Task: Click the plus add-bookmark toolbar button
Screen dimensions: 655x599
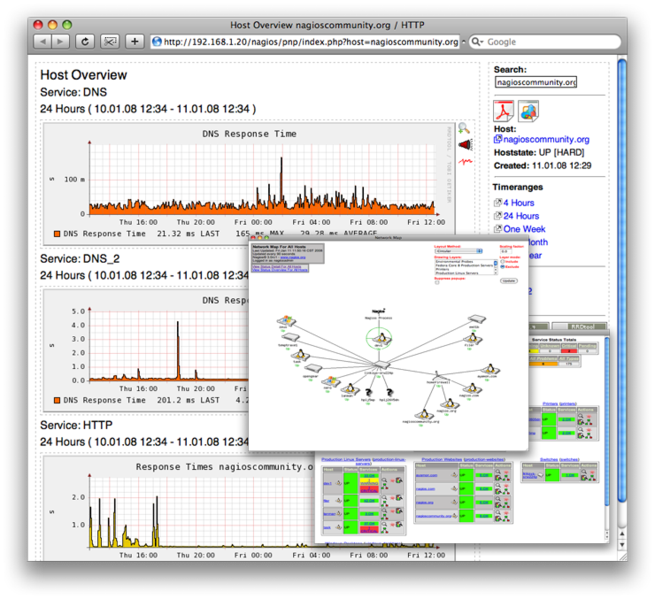Action: (135, 42)
